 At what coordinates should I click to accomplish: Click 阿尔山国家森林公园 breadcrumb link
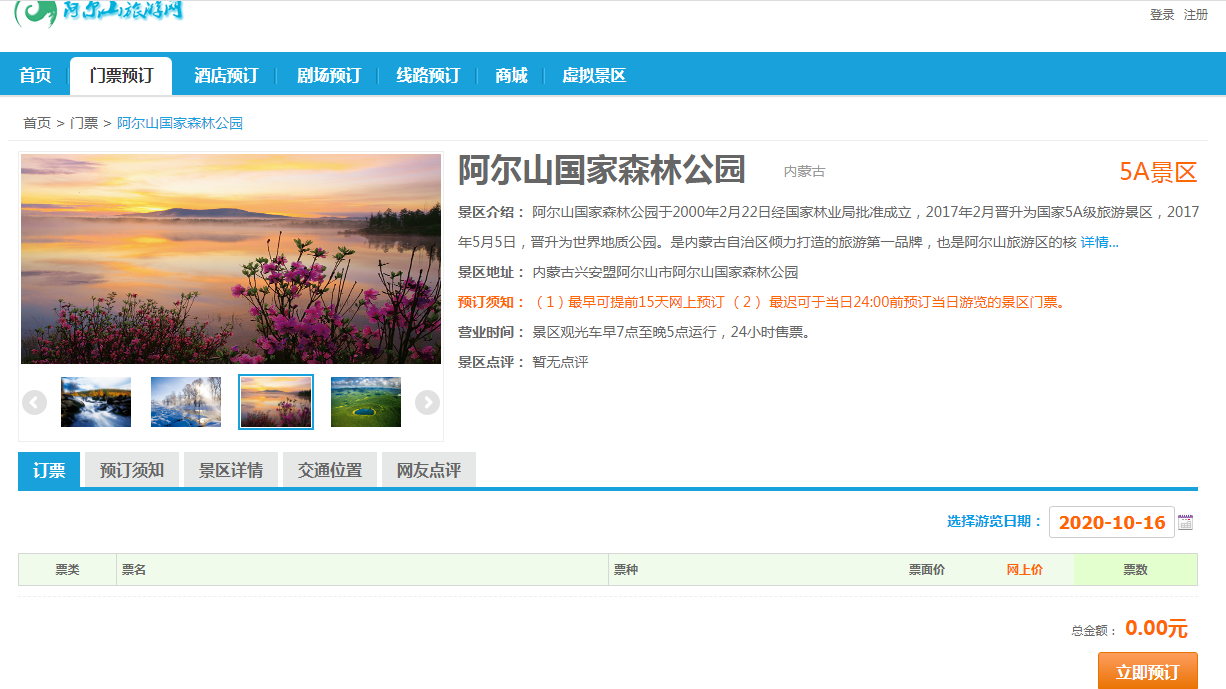click(x=180, y=123)
